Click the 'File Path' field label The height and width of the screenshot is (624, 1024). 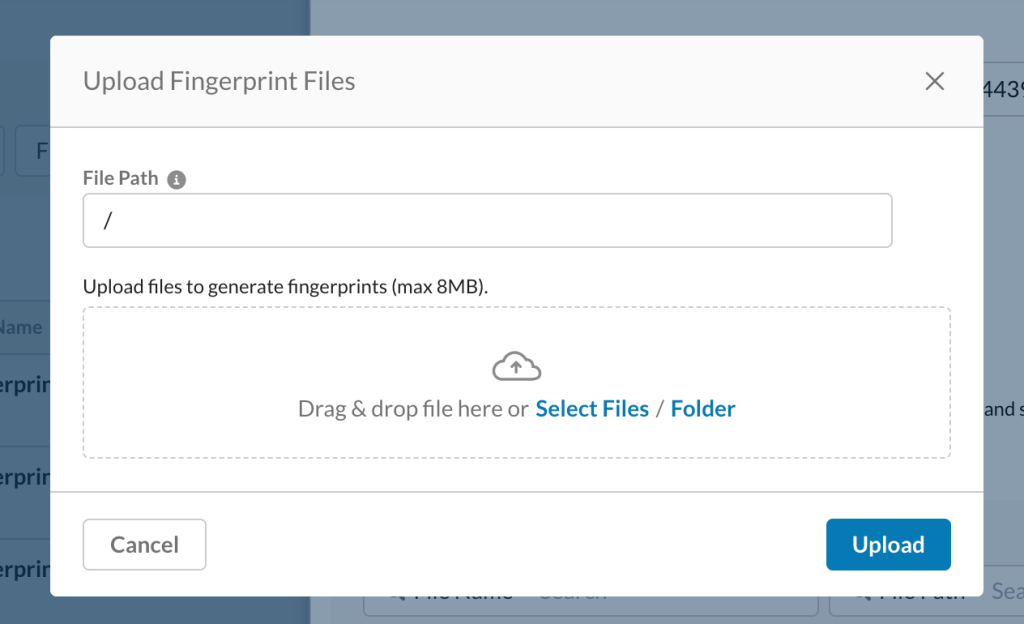(120, 178)
